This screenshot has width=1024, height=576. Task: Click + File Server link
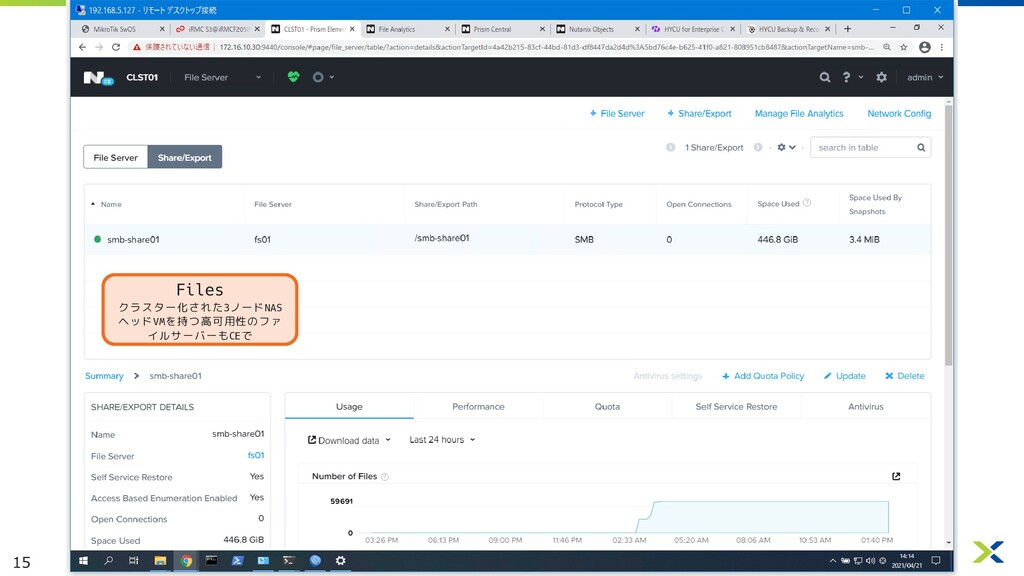tap(617, 114)
